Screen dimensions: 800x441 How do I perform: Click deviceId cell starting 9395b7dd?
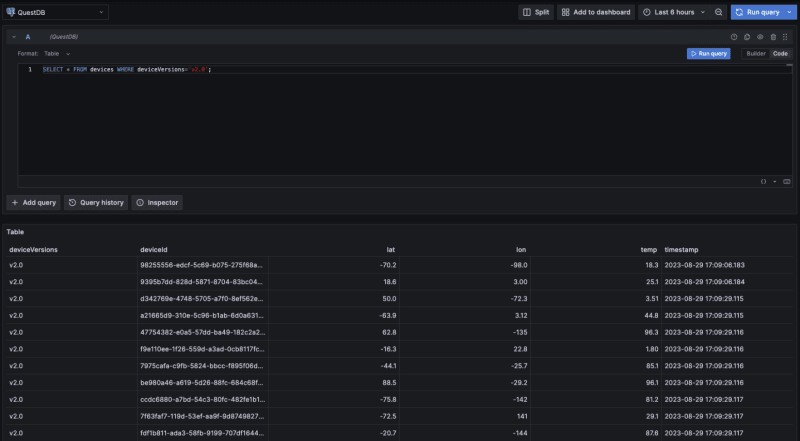click(x=202, y=282)
